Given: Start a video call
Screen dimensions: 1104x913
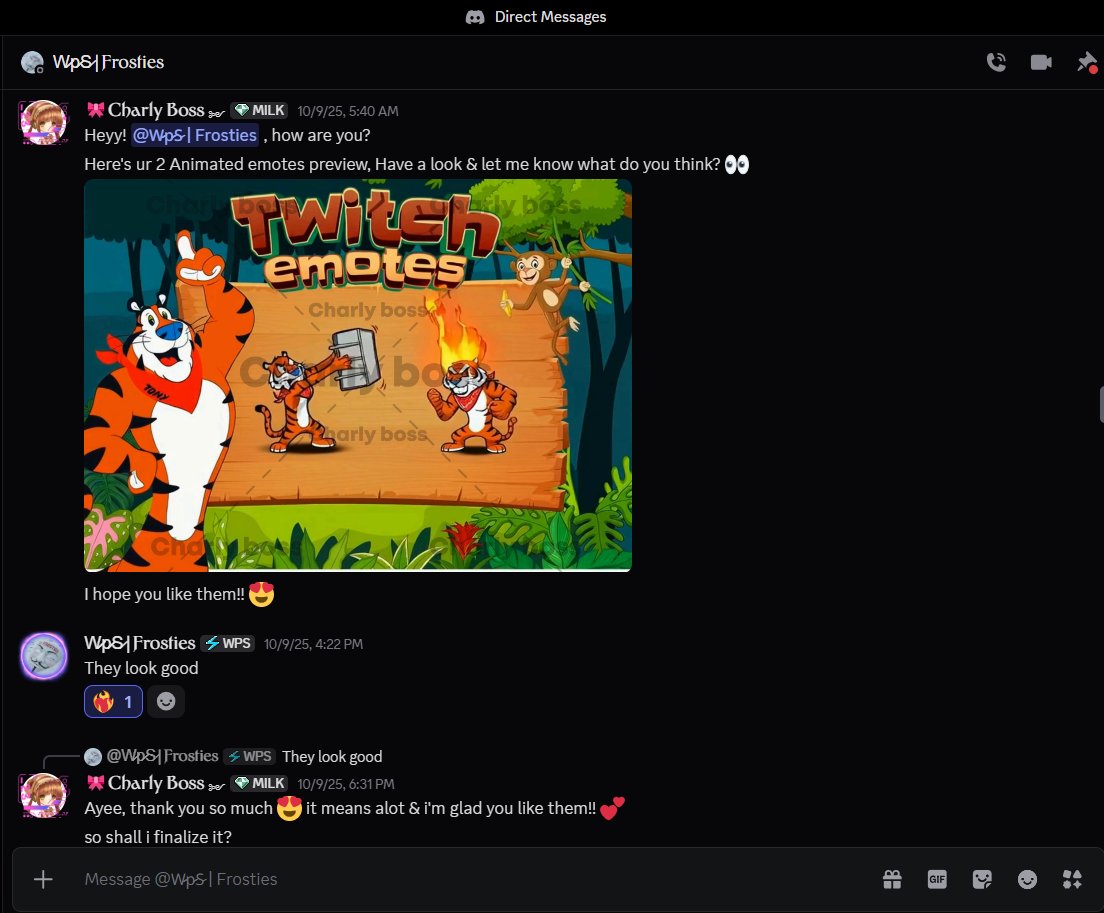Looking at the screenshot, I should [1041, 61].
